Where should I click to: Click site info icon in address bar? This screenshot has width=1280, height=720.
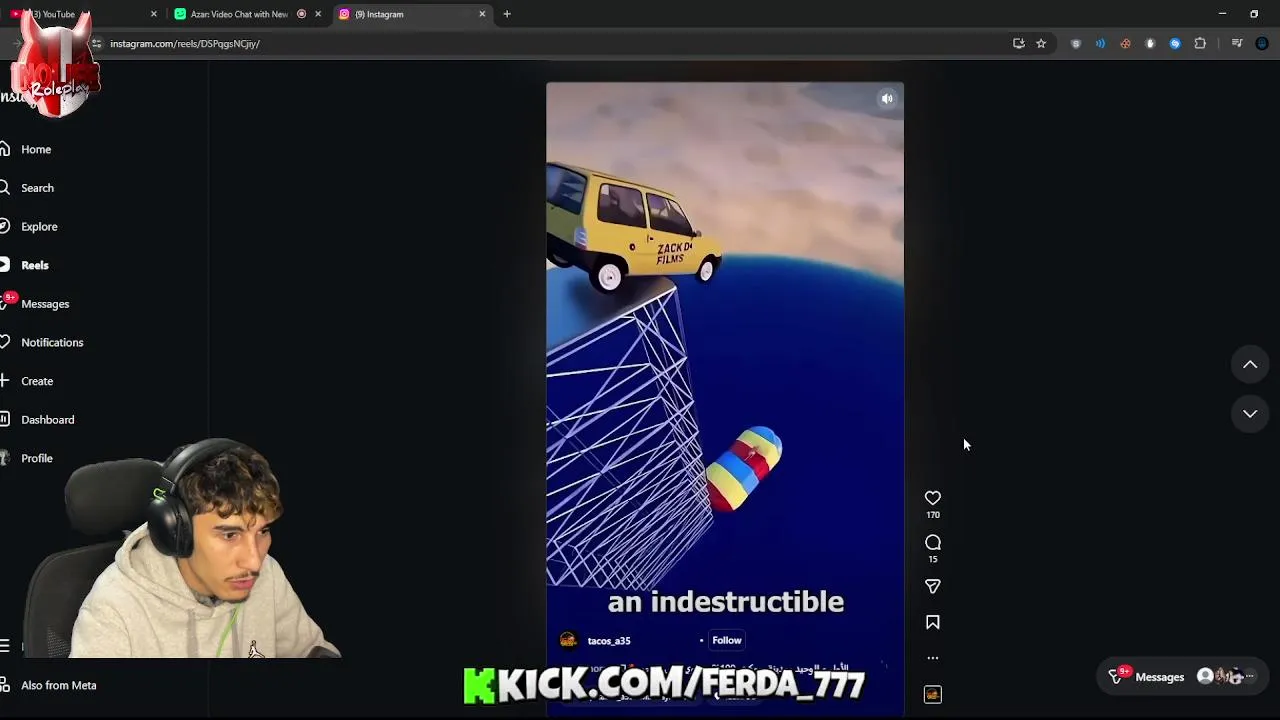[96, 44]
